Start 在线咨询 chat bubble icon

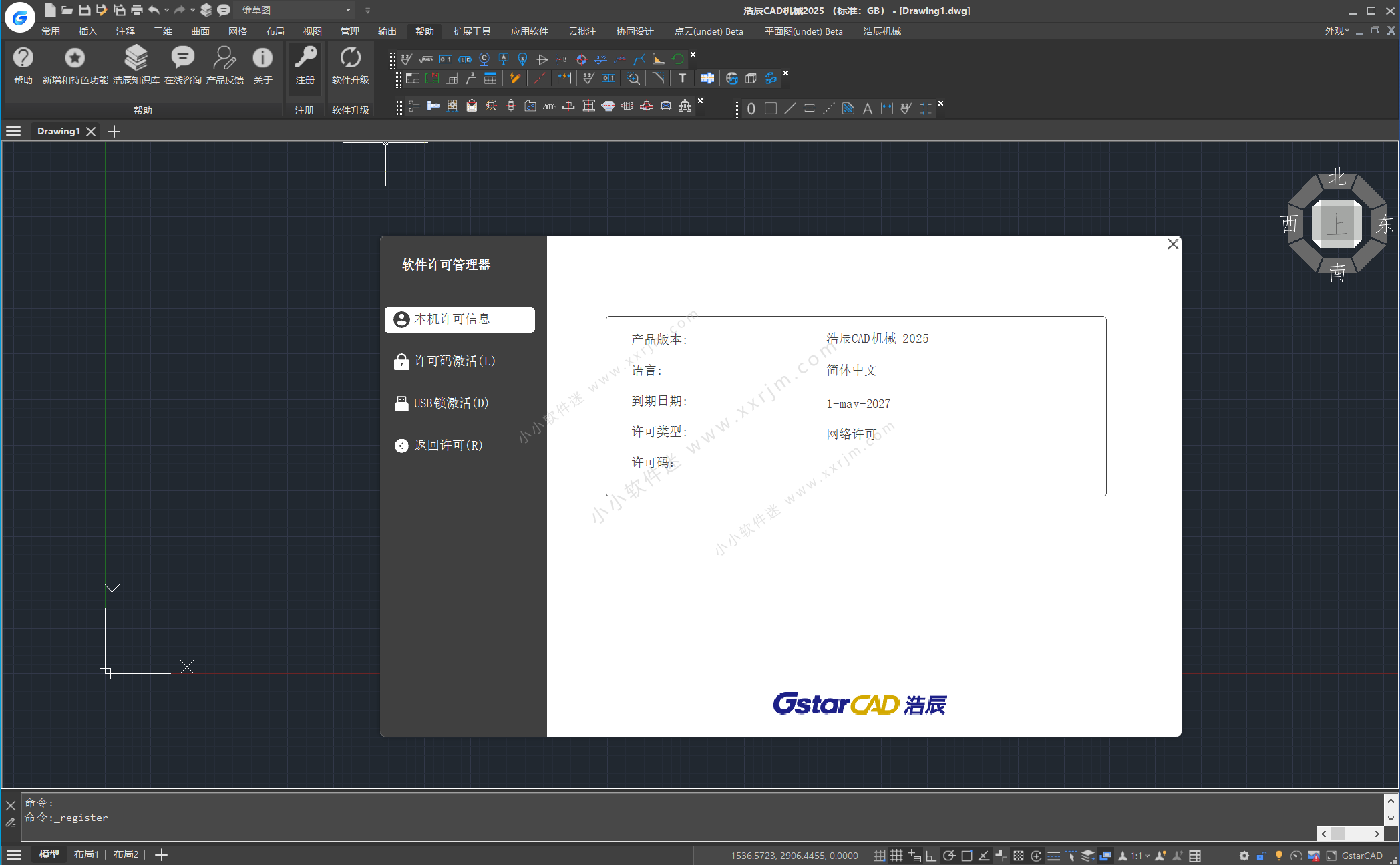coord(182,58)
